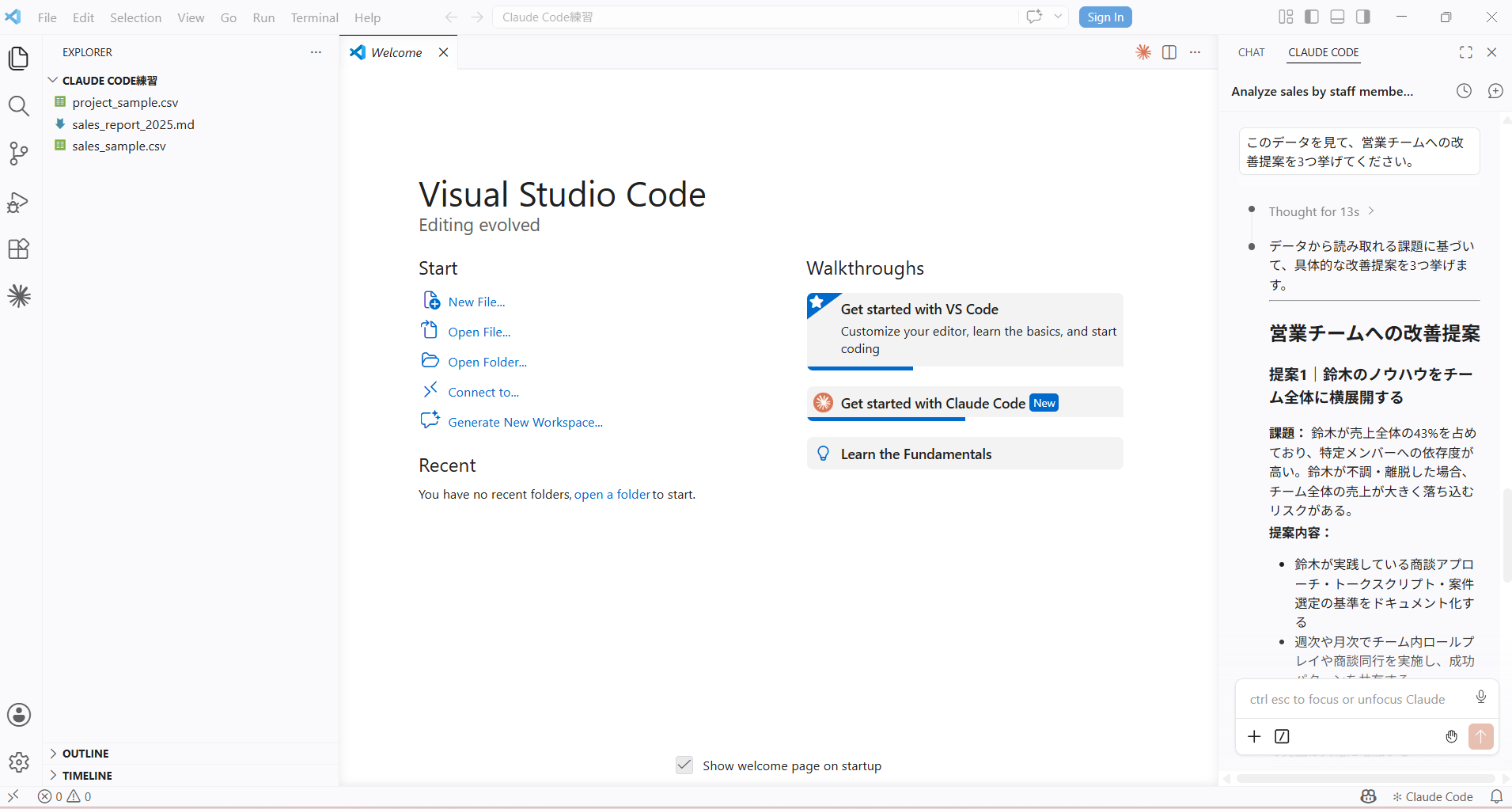Screen dimensions: 1512x809
Task: Open Claude Code session history clock
Action: 1465,91
